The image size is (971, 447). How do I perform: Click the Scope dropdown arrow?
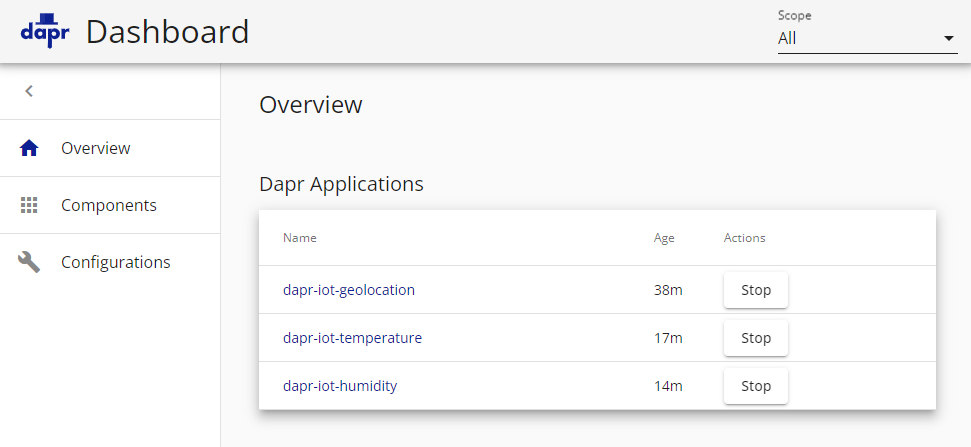click(948, 38)
